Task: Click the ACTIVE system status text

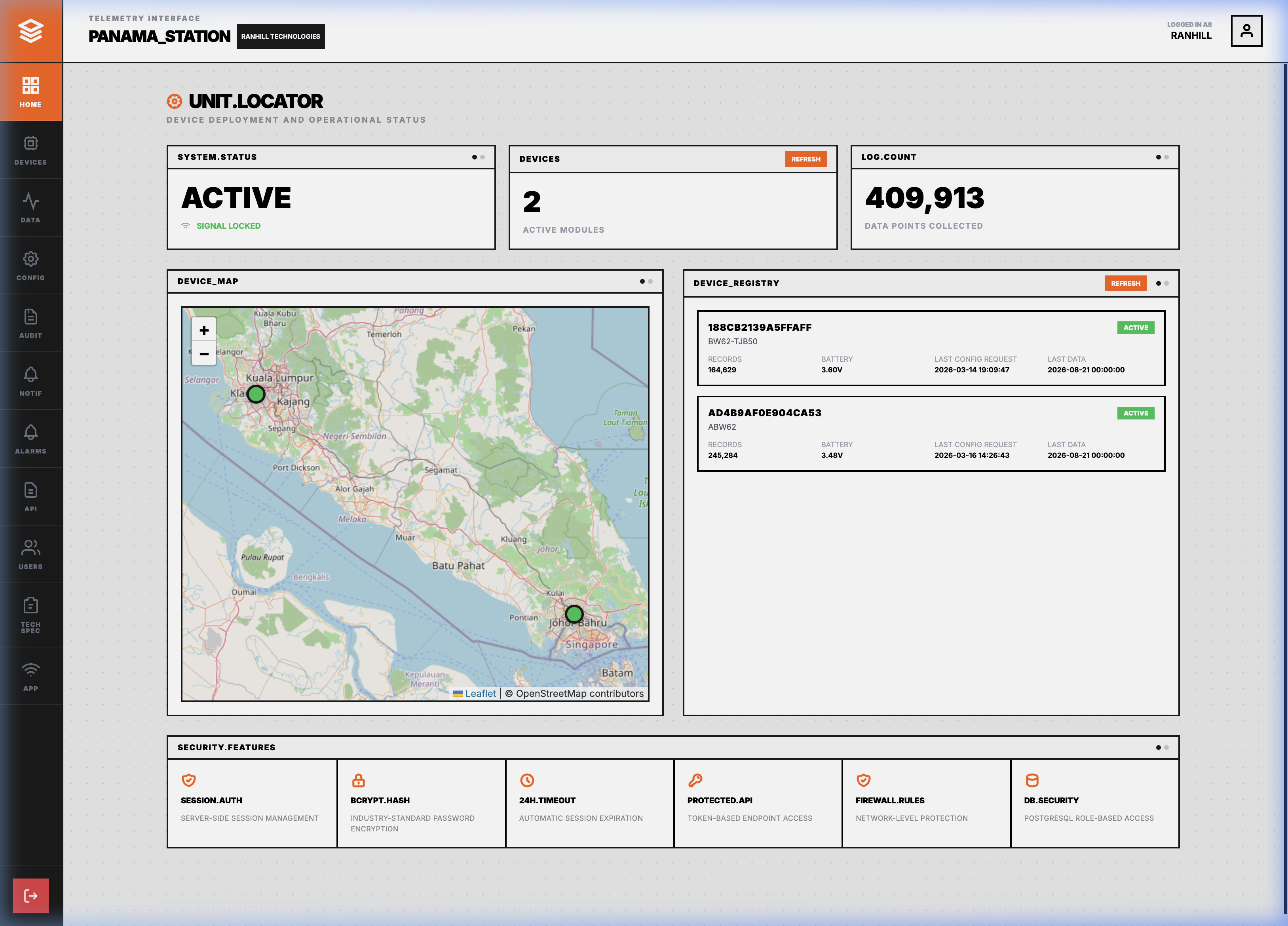Action: tap(236, 197)
